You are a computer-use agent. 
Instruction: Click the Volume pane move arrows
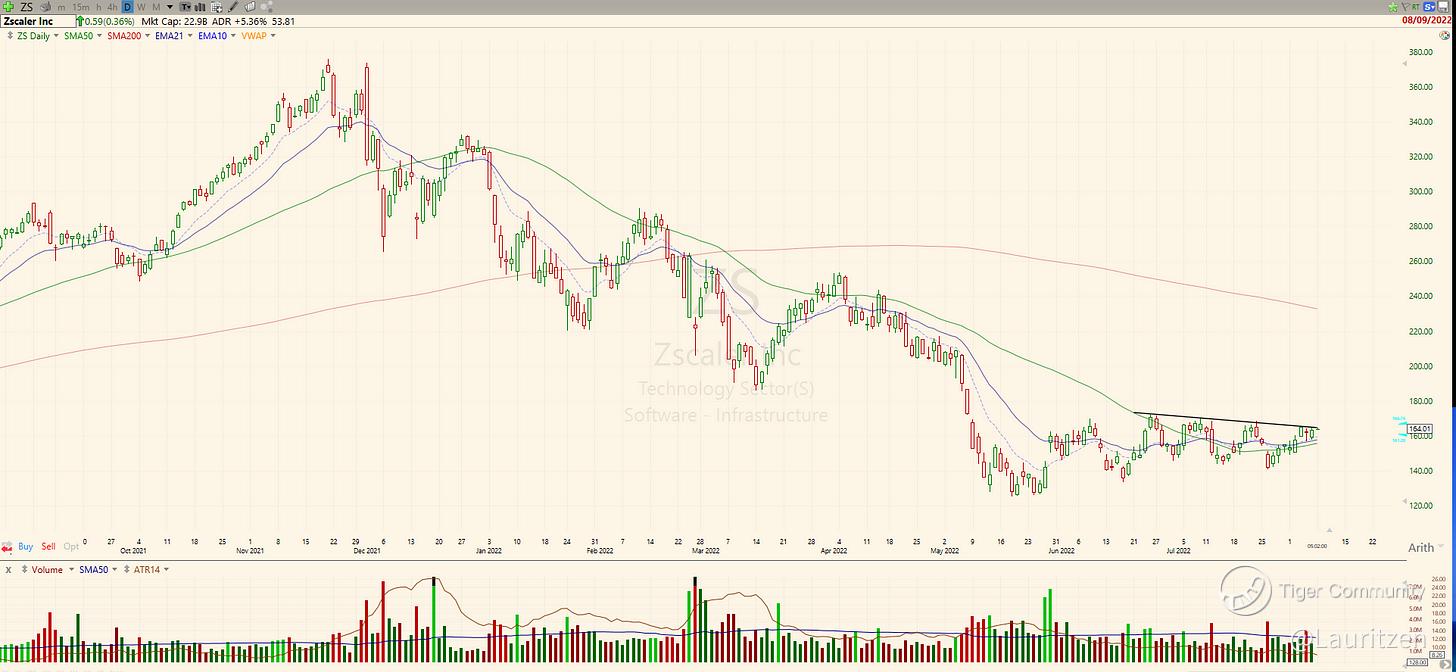(x=24, y=569)
